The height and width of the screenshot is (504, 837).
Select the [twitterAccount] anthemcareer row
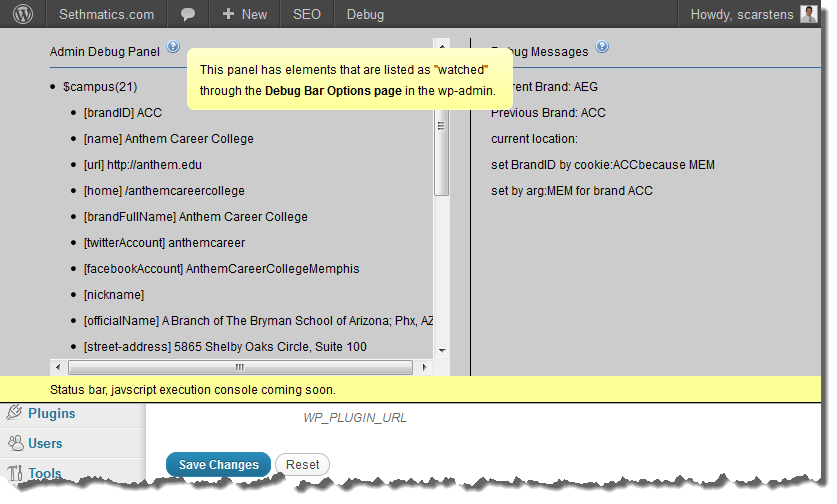pos(164,243)
